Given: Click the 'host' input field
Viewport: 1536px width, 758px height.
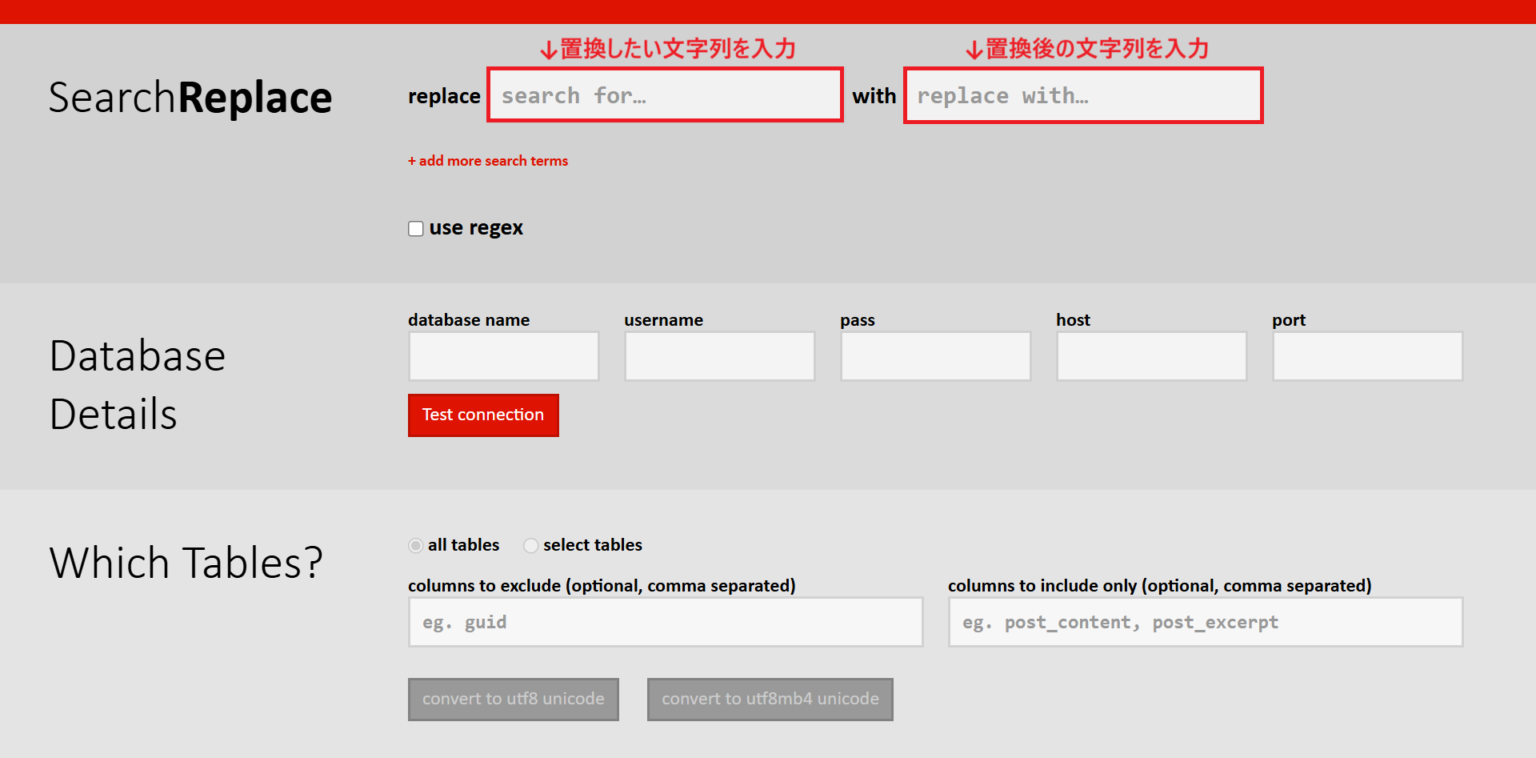Looking at the screenshot, I should [x=1151, y=356].
